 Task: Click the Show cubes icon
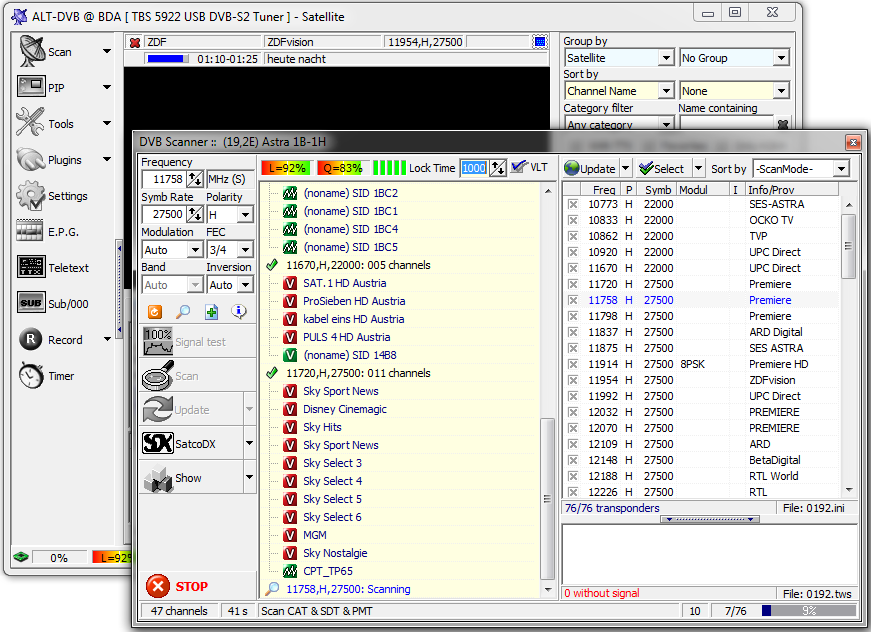158,478
